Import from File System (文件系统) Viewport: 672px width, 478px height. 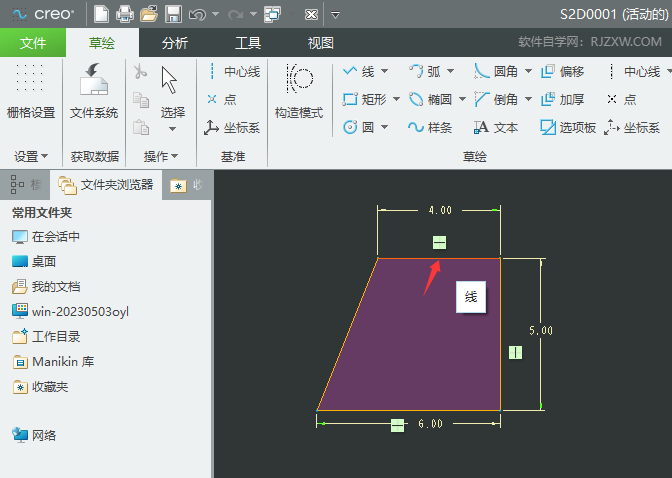(94, 91)
